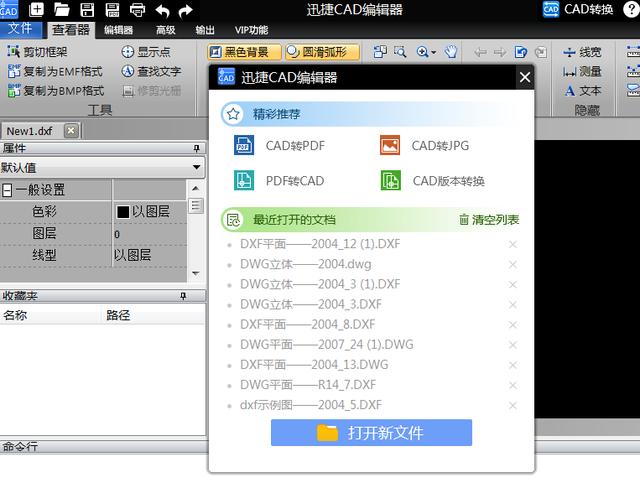Open the zoom-in dropdown arrow
Viewport: 640px width, 488px height.
[434, 52]
